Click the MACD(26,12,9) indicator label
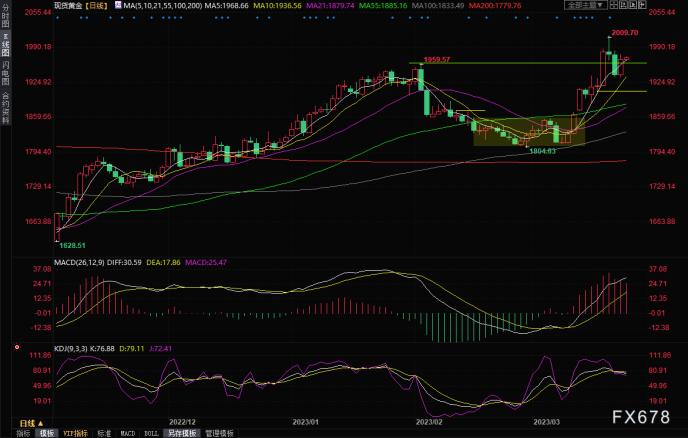The height and width of the screenshot is (438, 688). point(79,262)
